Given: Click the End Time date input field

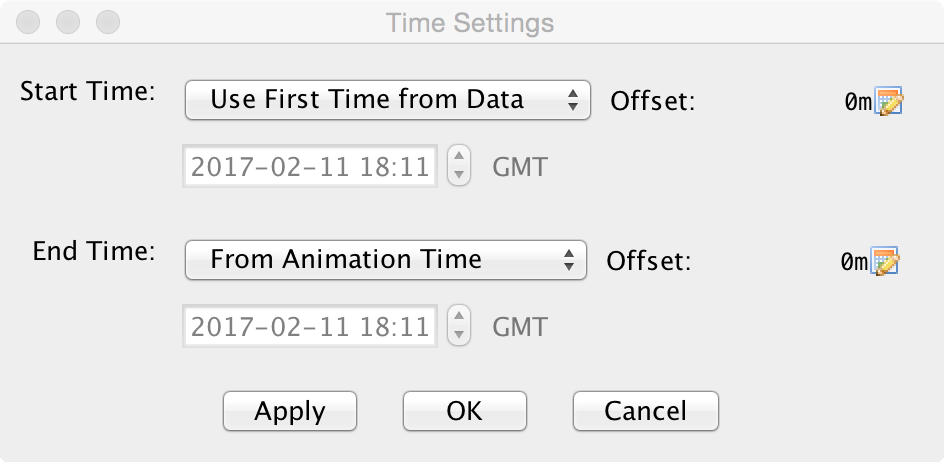Looking at the screenshot, I should point(310,326).
